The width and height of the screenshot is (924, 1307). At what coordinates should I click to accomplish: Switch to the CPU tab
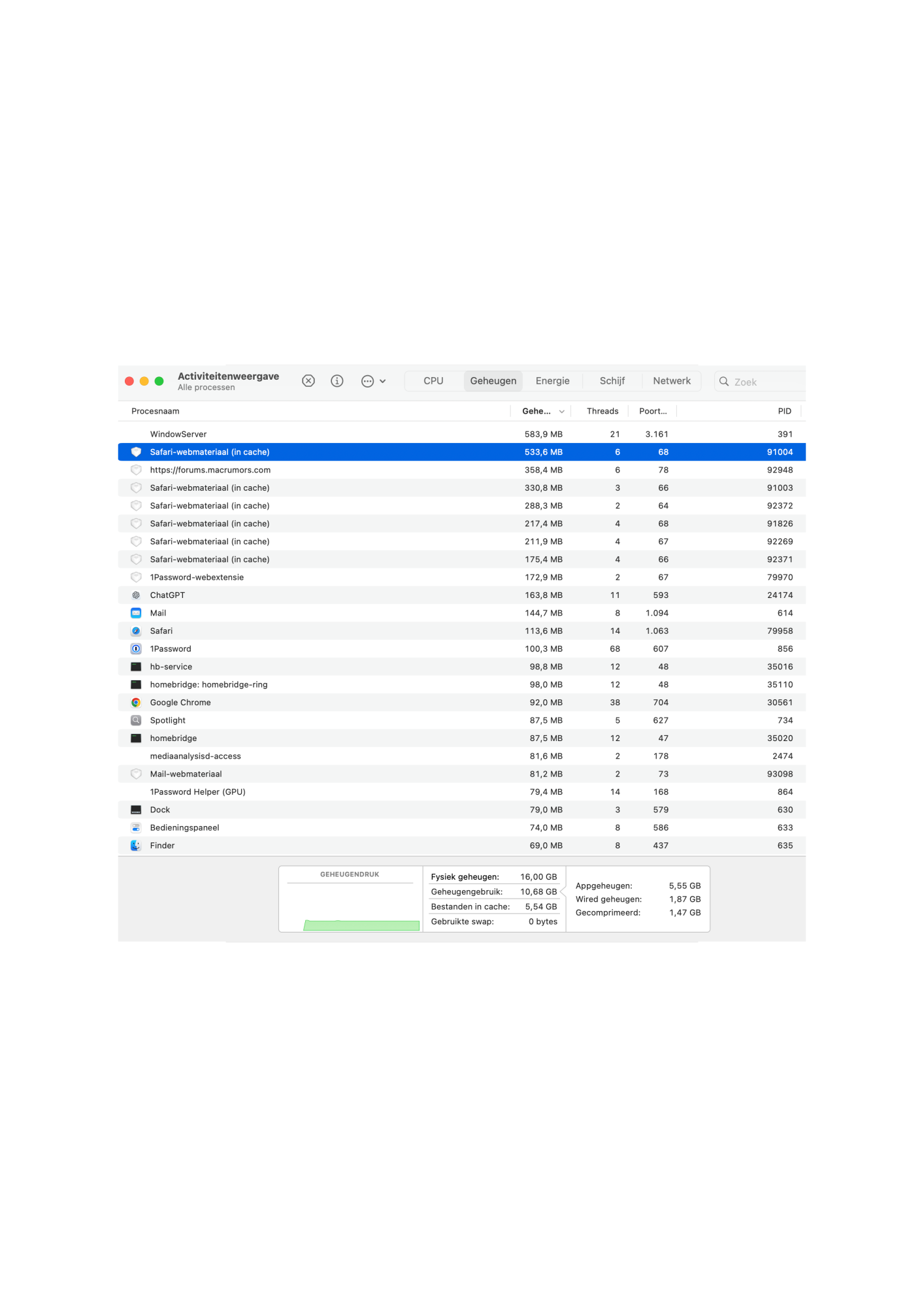433,381
